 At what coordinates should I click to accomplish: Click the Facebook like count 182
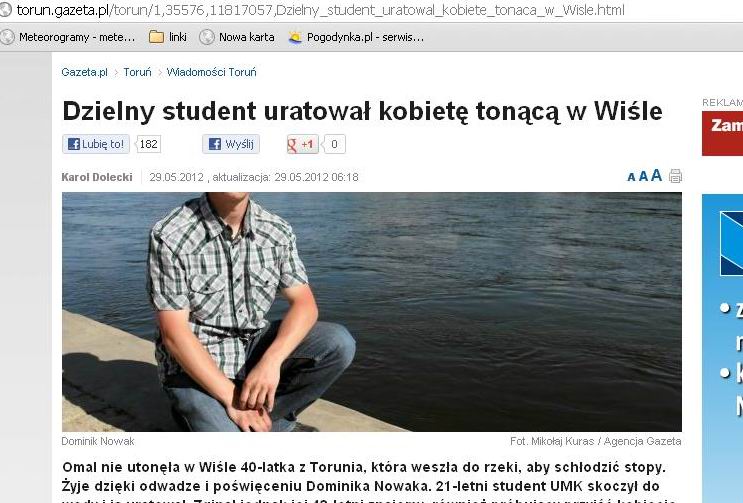click(148, 144)
